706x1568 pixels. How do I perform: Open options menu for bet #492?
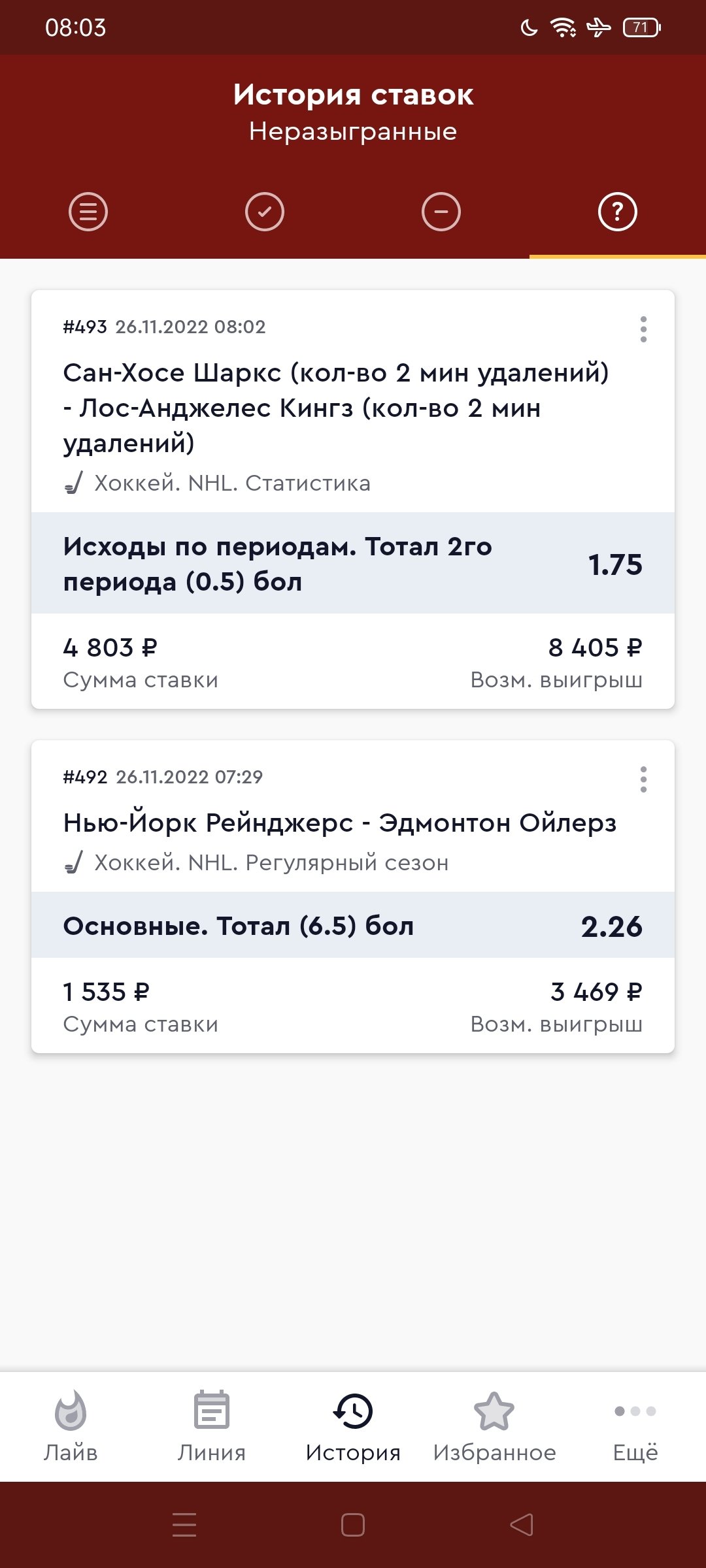[644, 779]
